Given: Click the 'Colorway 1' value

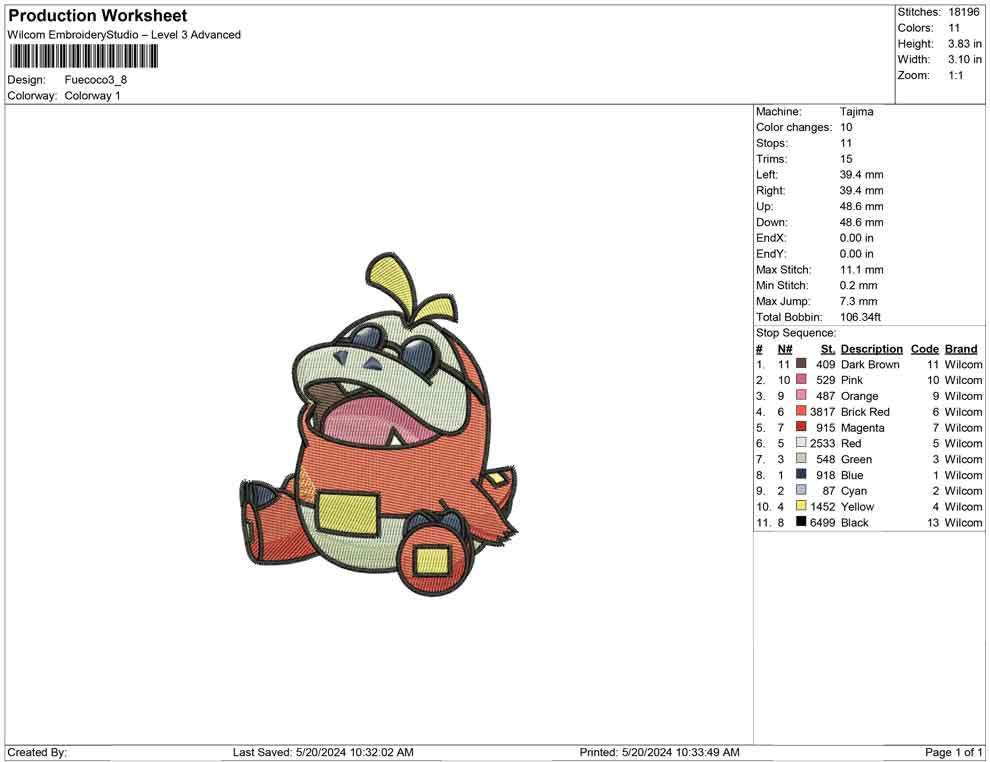Looking at the screenshot, I should click(x=92, y=96).
